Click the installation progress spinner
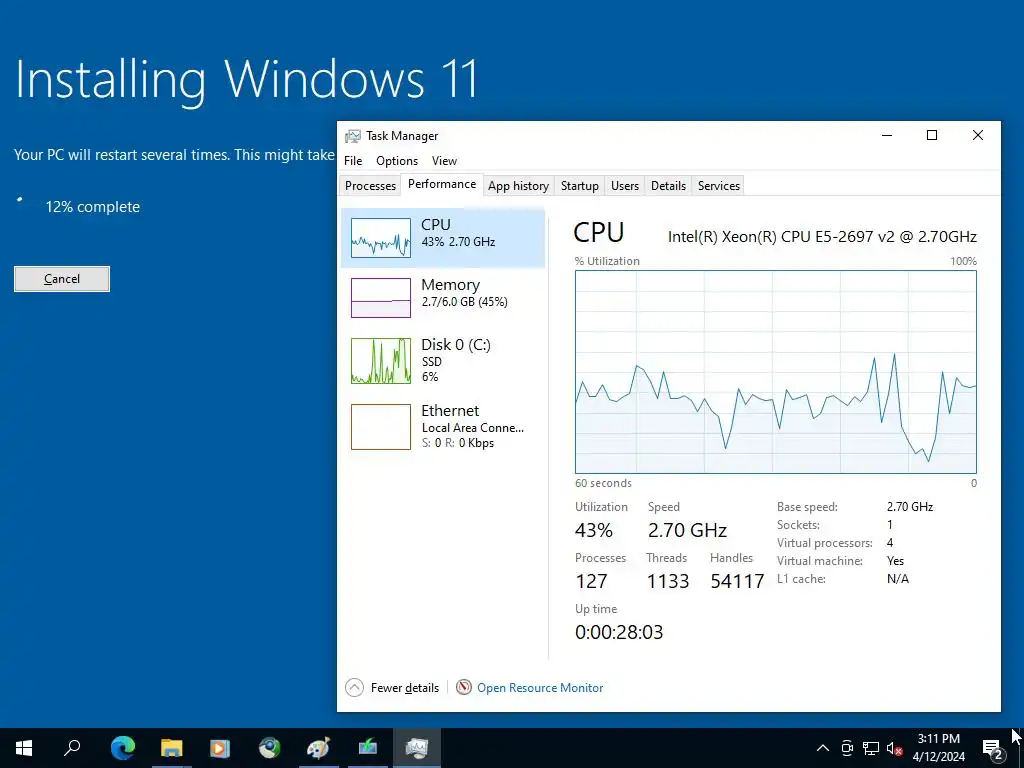 [x=20, y=199]
